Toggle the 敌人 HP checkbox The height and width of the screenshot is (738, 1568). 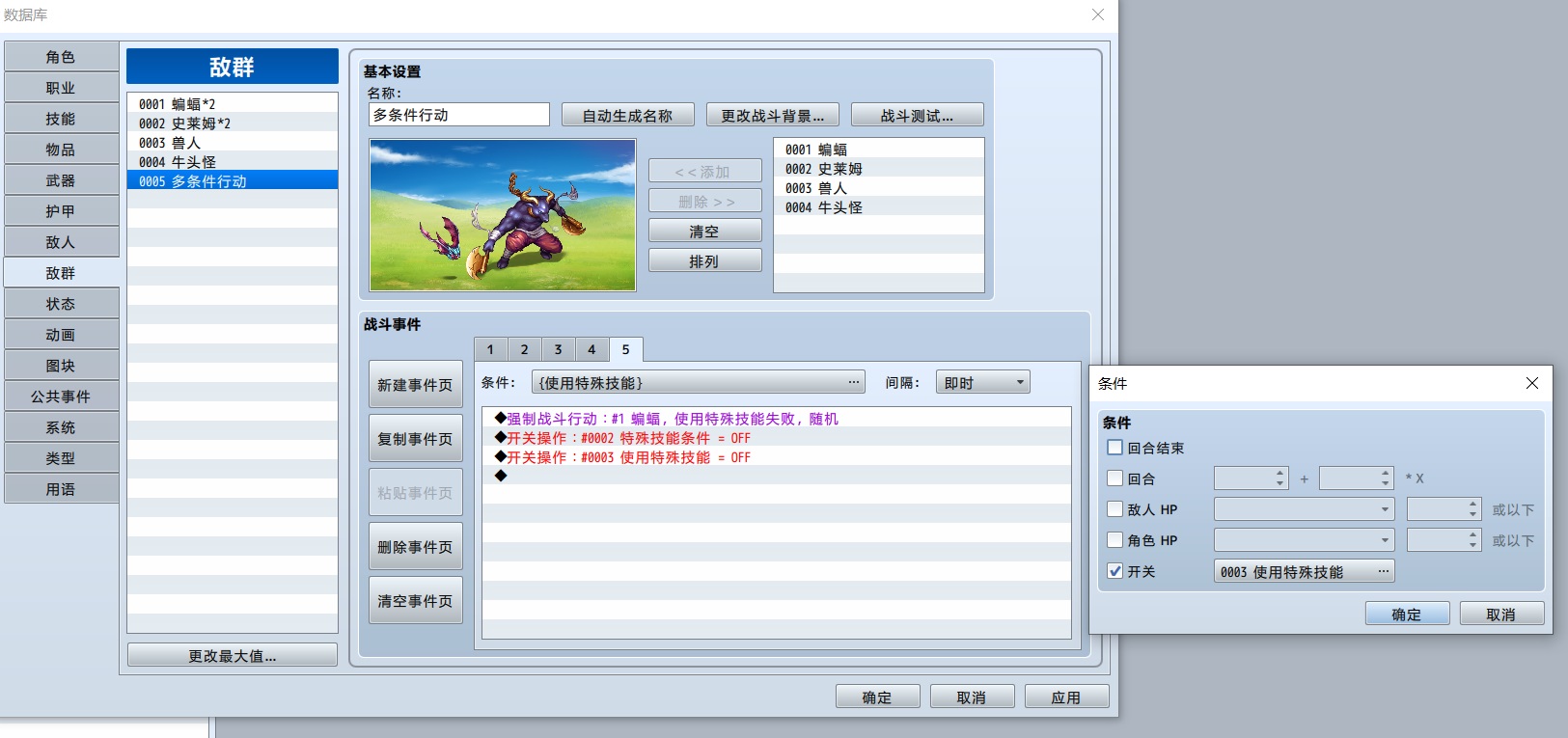pos(1115,509)
